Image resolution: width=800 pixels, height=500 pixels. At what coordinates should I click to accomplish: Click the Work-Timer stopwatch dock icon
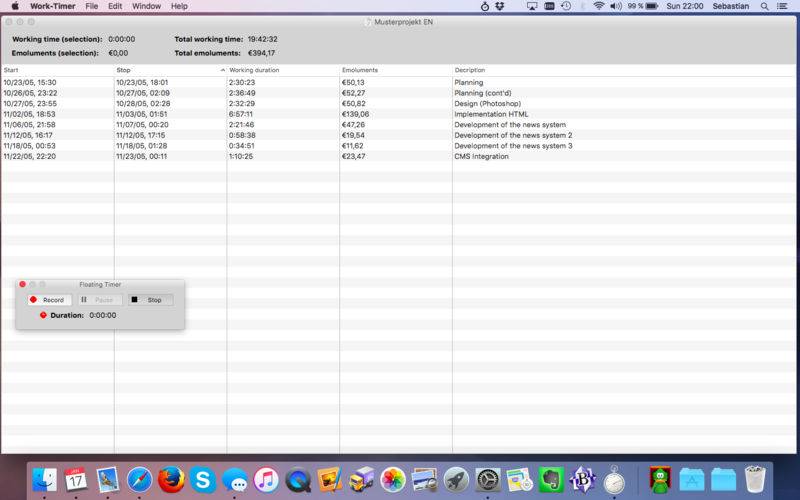pos(614,480)
